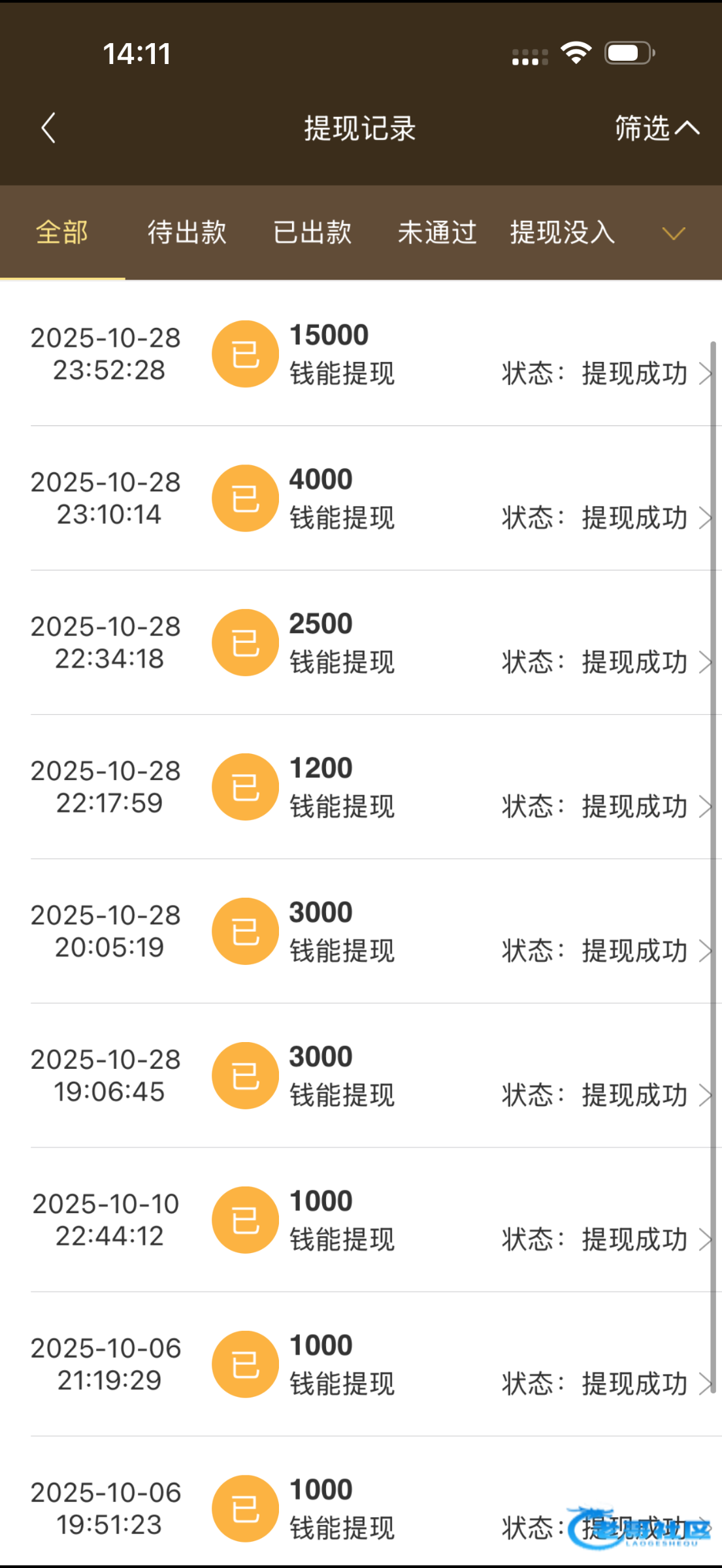Select the 提现没入 tab
Viewport: 722px width, 1568px height.
(x=563, y=233)
